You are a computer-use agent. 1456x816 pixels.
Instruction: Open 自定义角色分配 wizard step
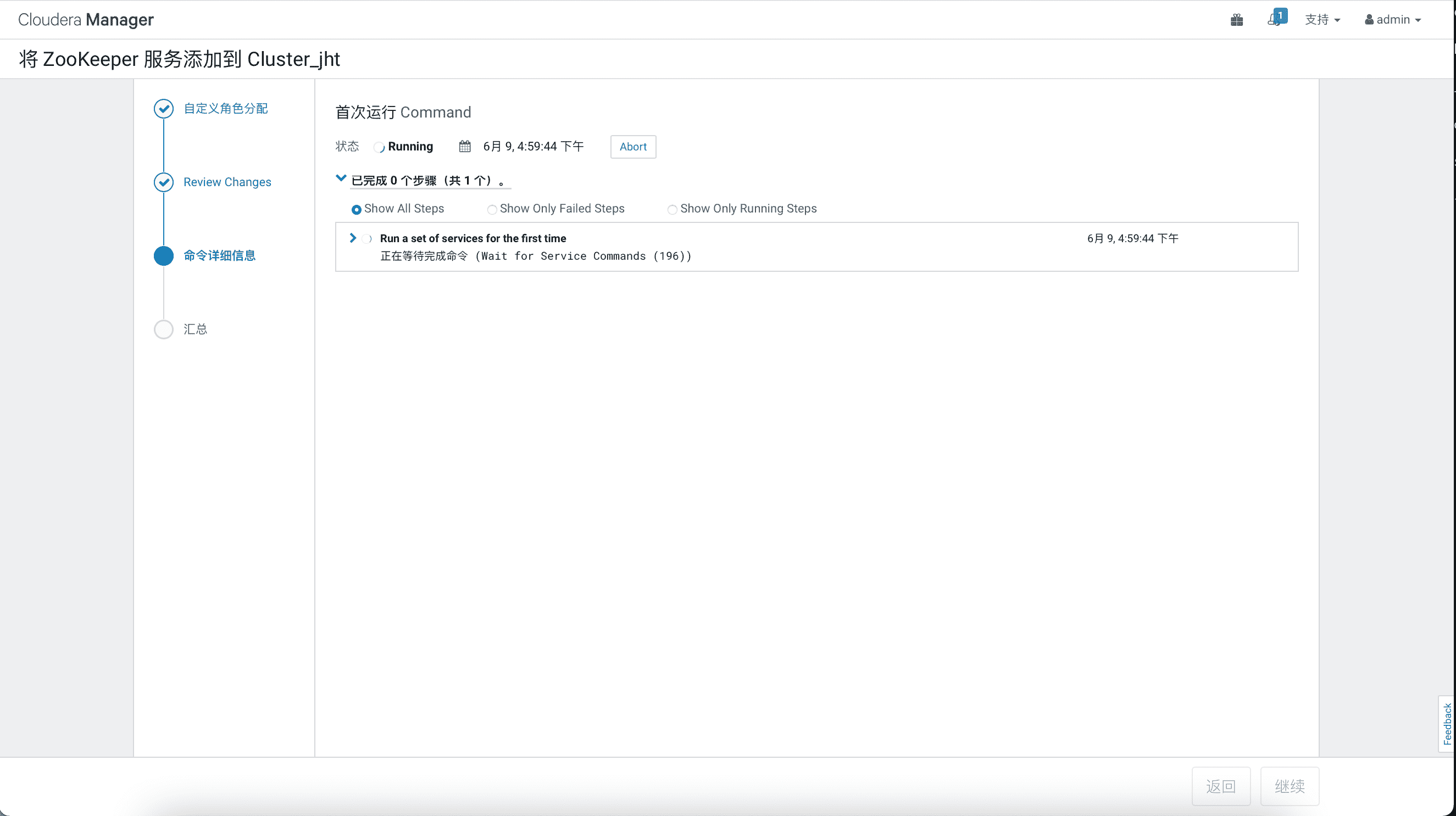pyautogui.click(x=225, y=108)
